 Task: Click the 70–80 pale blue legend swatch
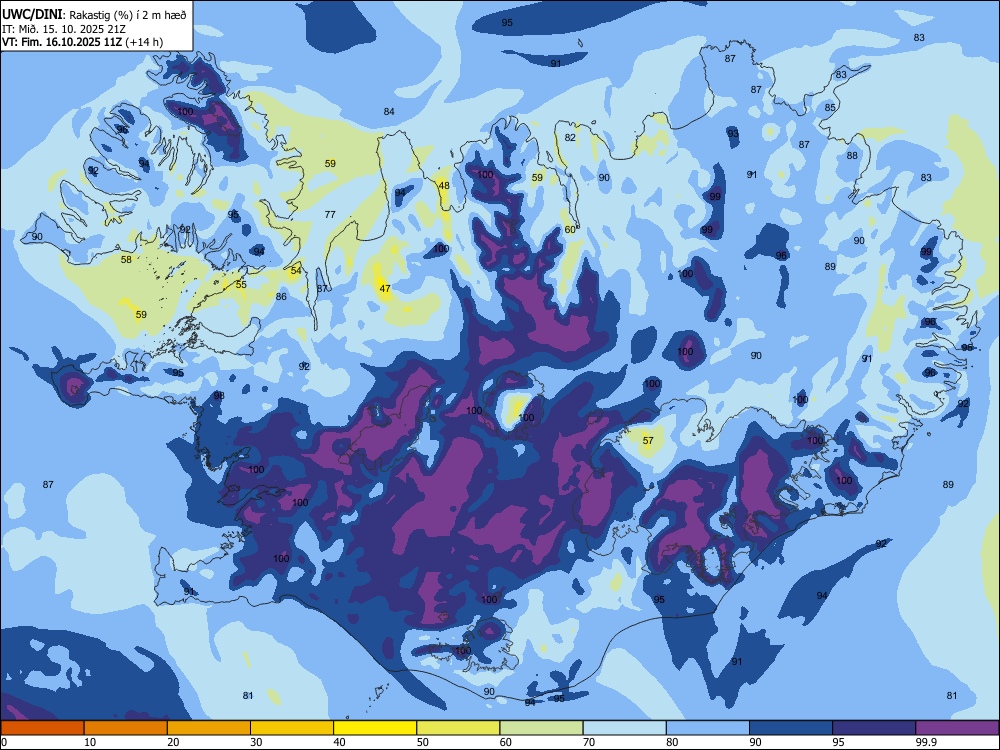[624, 728]
